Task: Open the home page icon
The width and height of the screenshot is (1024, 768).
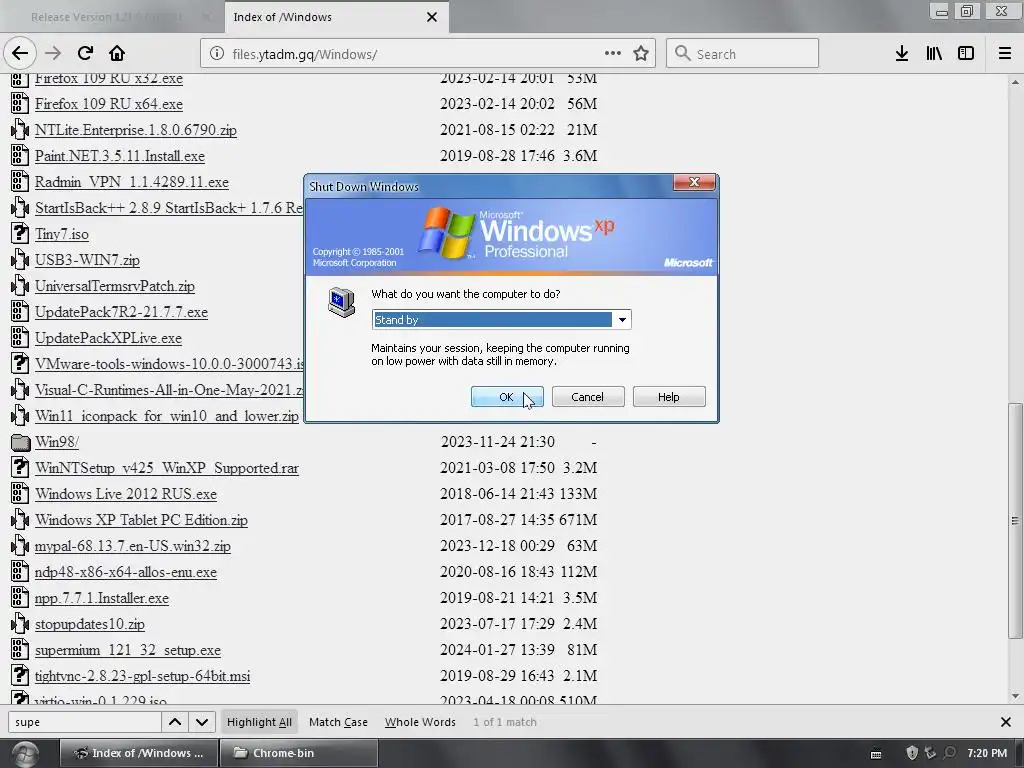Action: [x=117, y=54]
